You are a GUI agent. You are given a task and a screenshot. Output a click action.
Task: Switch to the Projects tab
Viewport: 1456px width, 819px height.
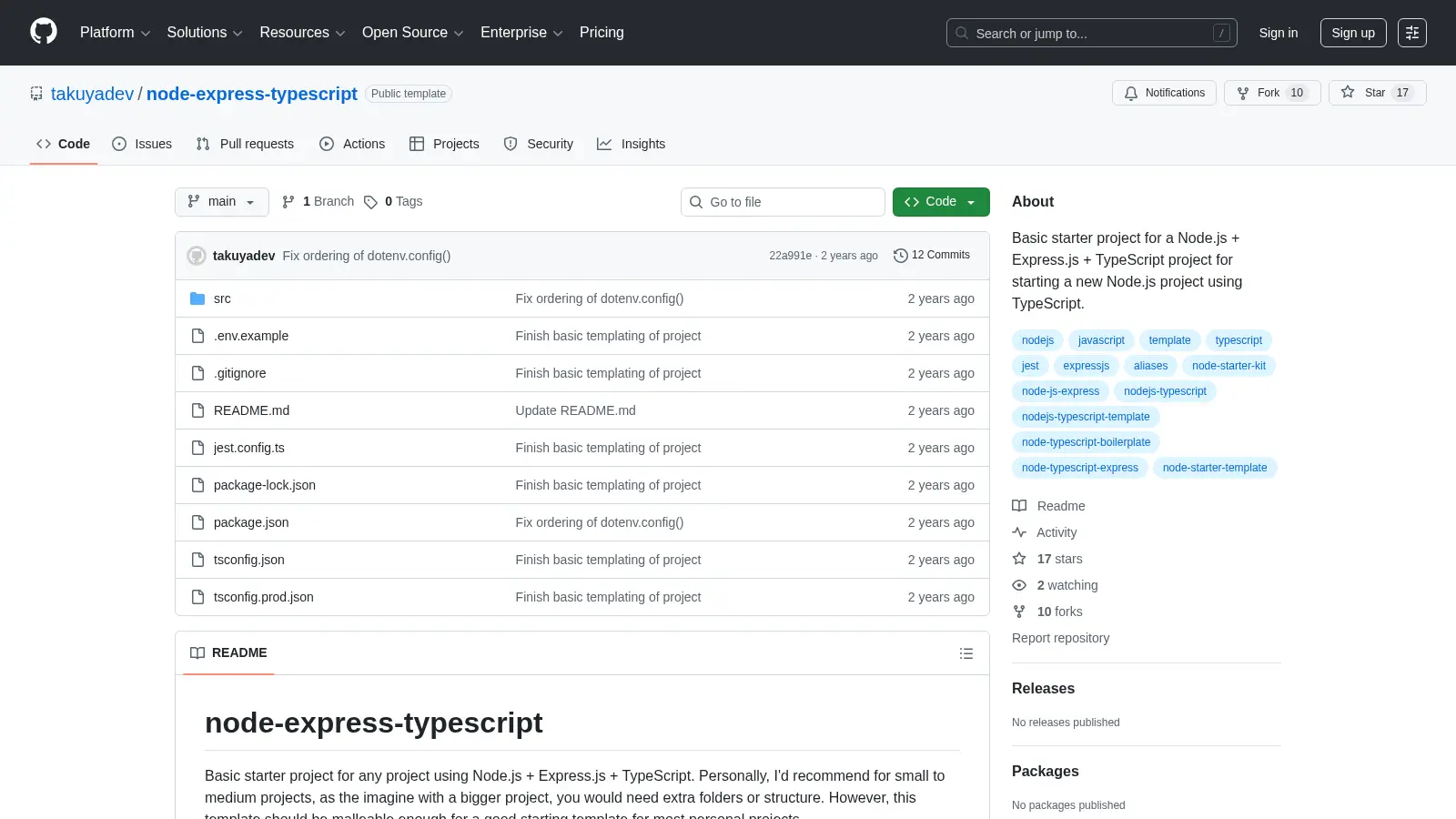pos(444,144)
